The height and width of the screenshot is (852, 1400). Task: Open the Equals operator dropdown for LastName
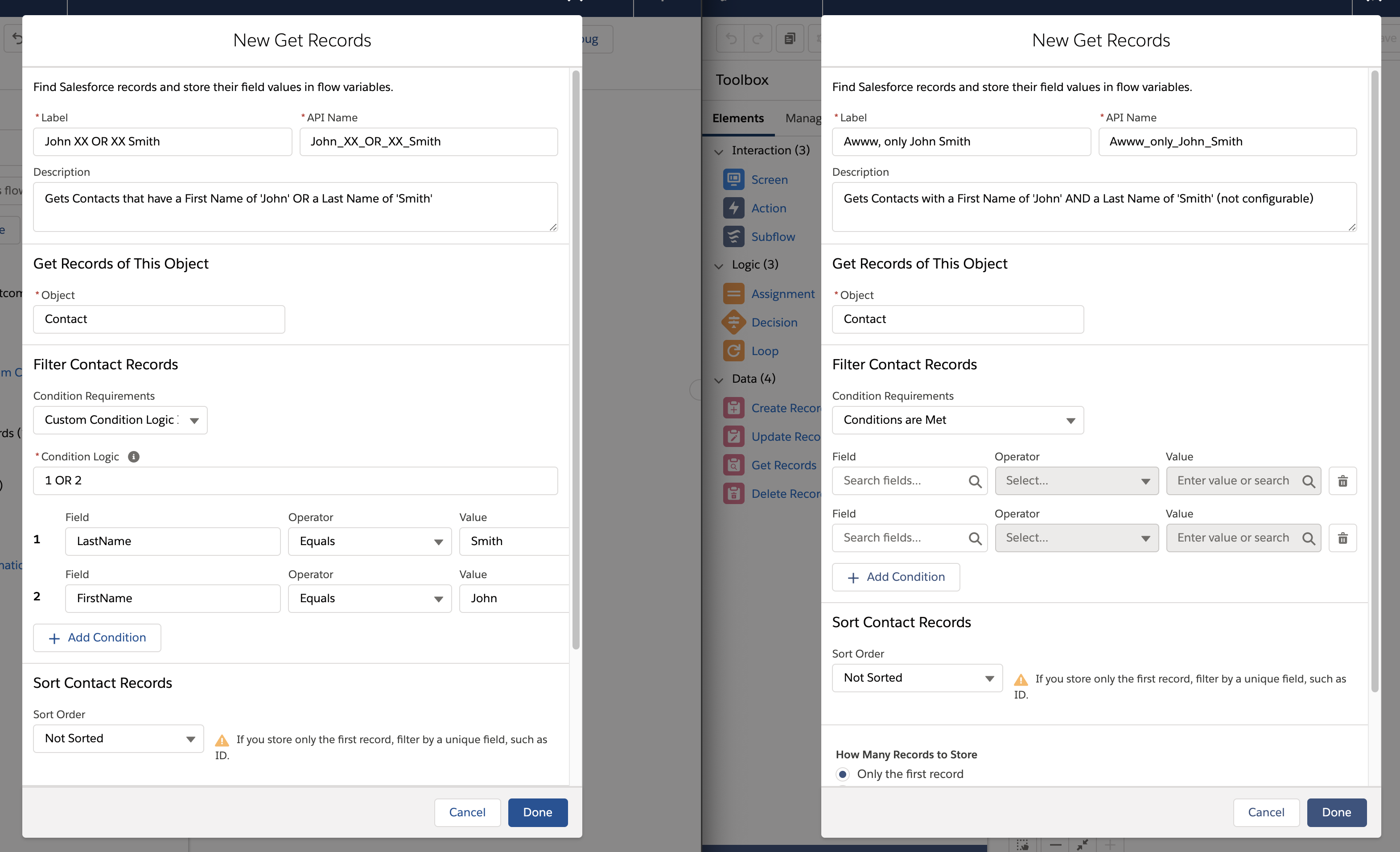370,541
